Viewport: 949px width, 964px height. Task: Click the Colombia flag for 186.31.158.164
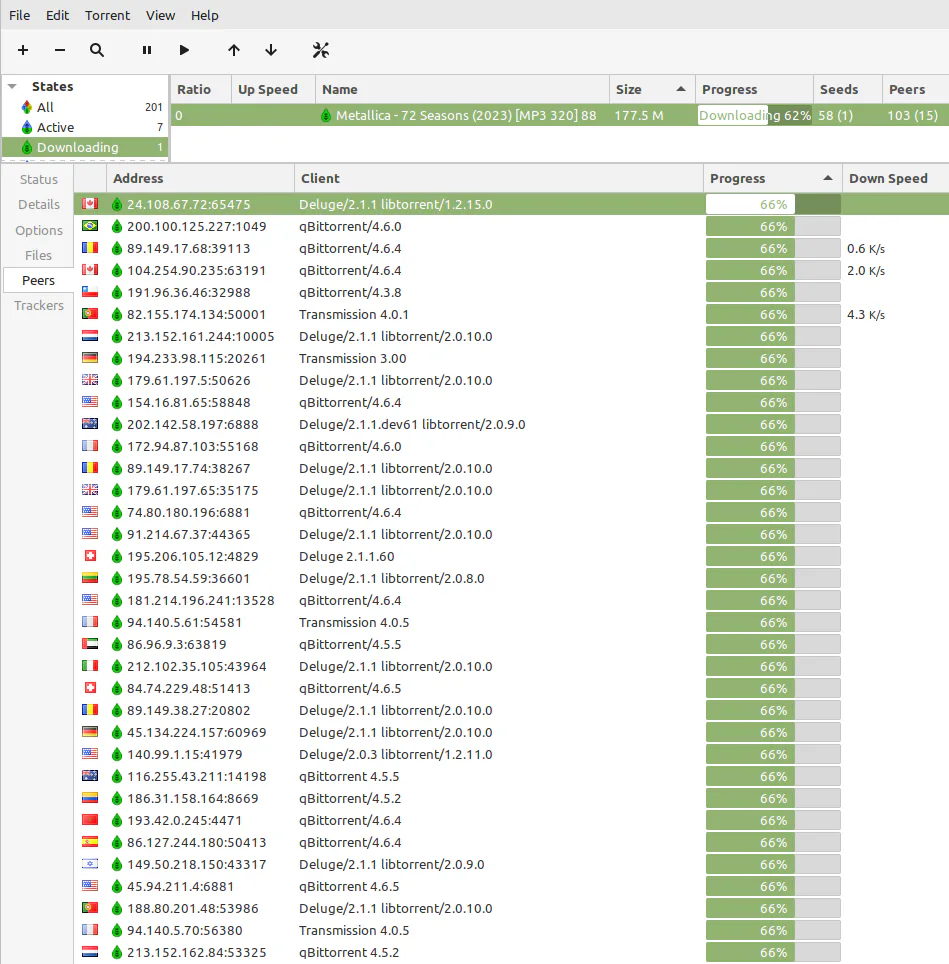90,798
